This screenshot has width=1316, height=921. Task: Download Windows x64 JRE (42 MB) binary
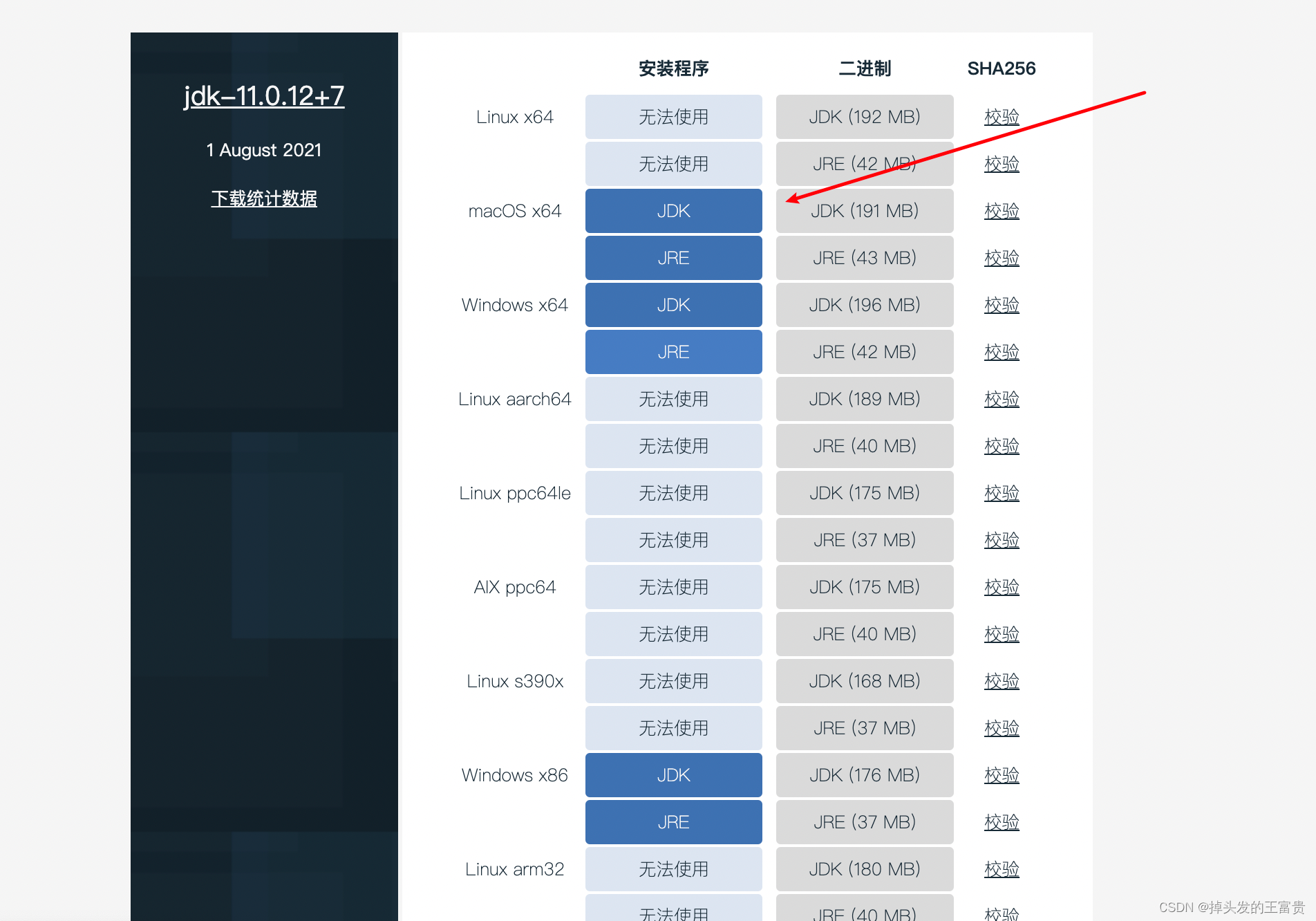(865, 352)
